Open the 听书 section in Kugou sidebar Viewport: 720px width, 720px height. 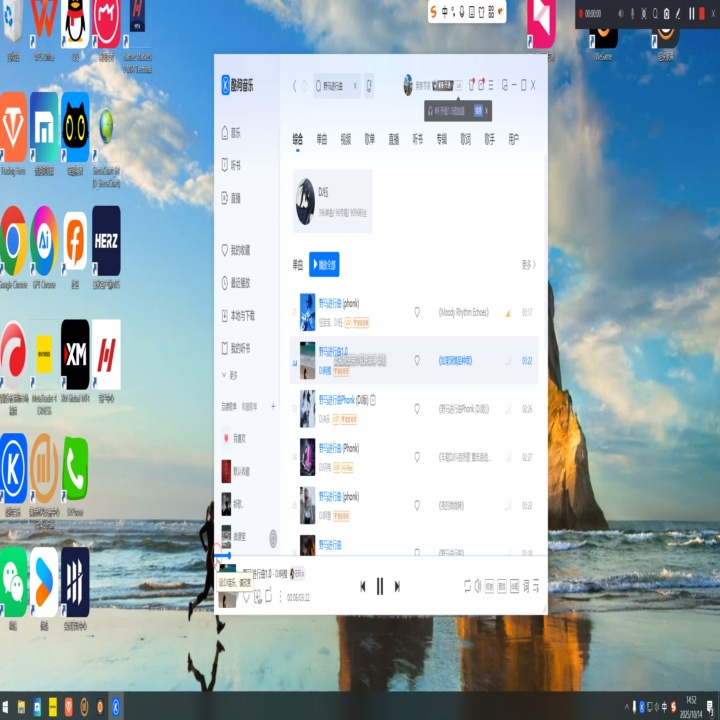(x=231, y=165)
